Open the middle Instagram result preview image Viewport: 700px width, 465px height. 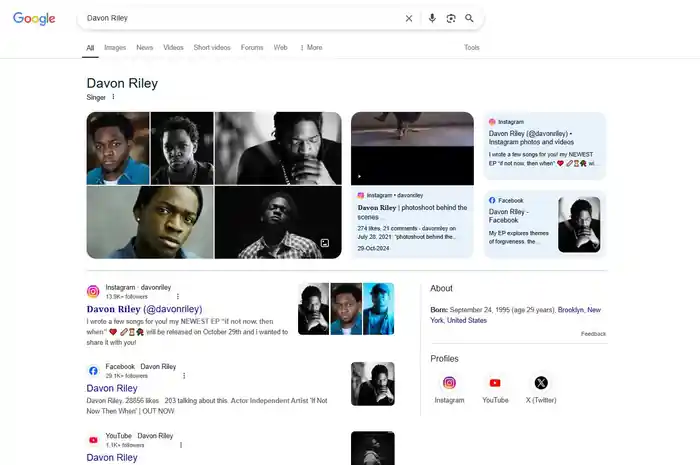click(x=346, y=309)
